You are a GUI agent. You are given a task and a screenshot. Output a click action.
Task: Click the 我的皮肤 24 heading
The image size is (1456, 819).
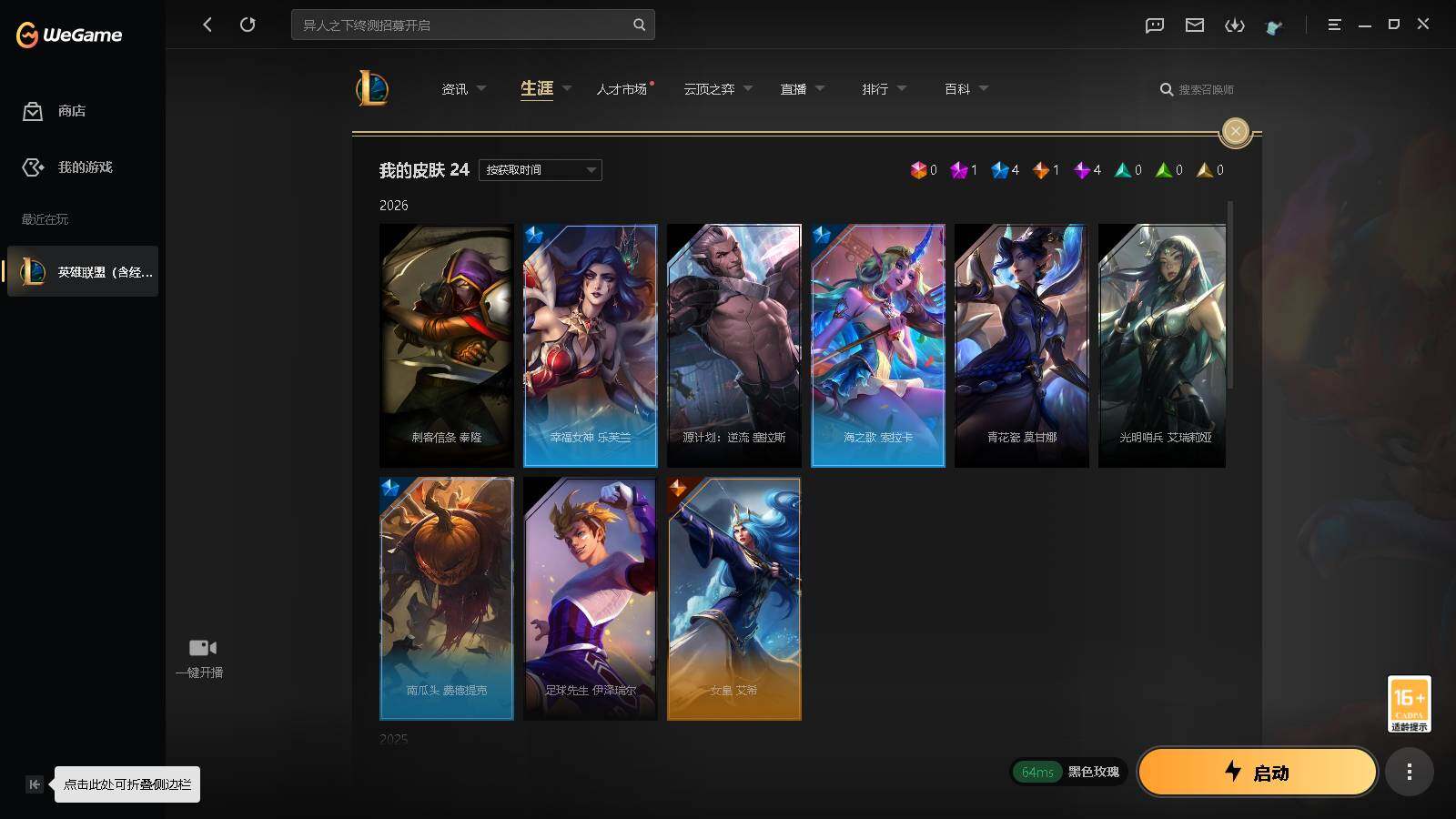click(424, 170)
